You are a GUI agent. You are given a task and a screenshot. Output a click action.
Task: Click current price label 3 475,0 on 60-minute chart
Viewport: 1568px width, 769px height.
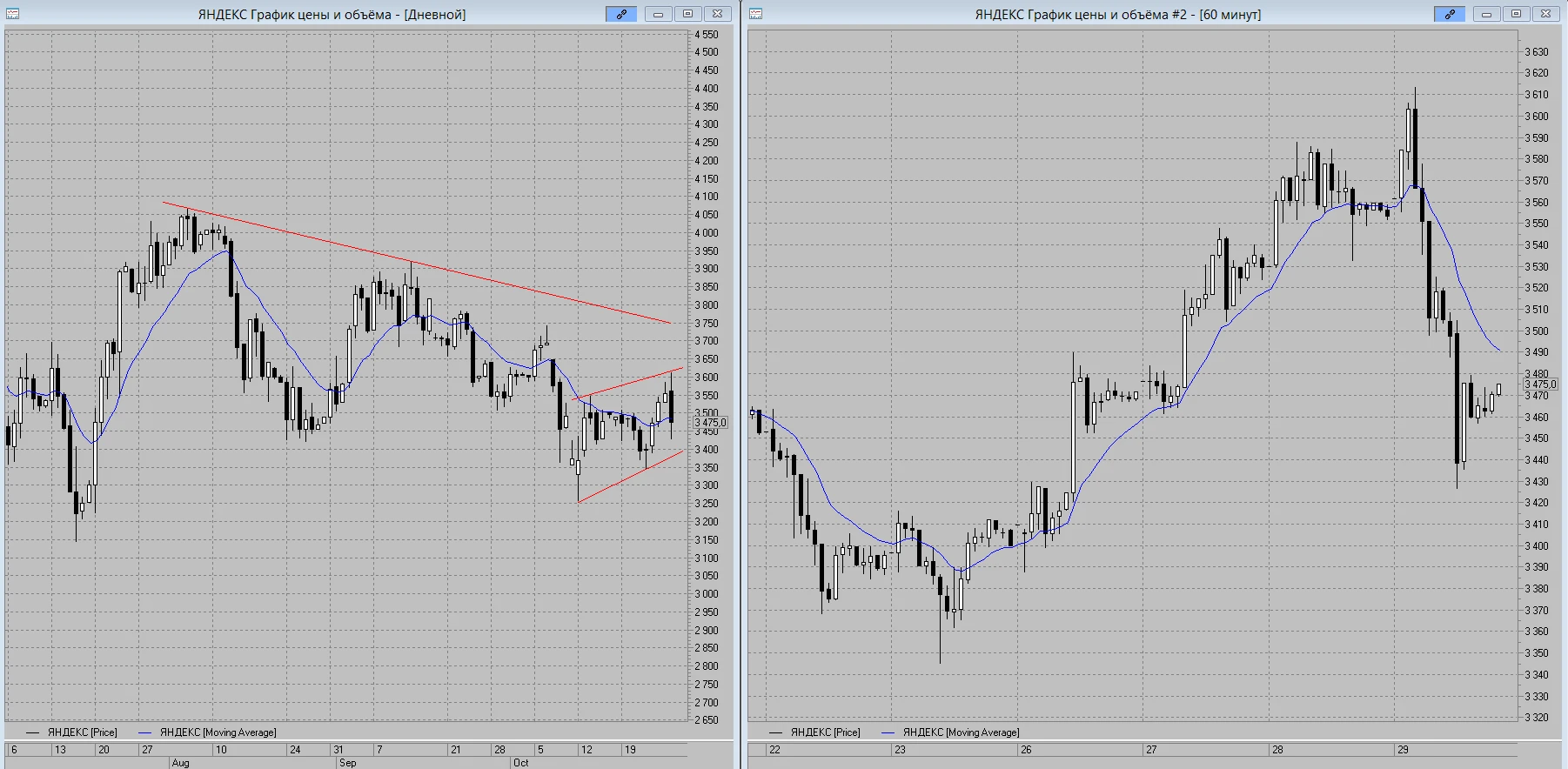1540,384
